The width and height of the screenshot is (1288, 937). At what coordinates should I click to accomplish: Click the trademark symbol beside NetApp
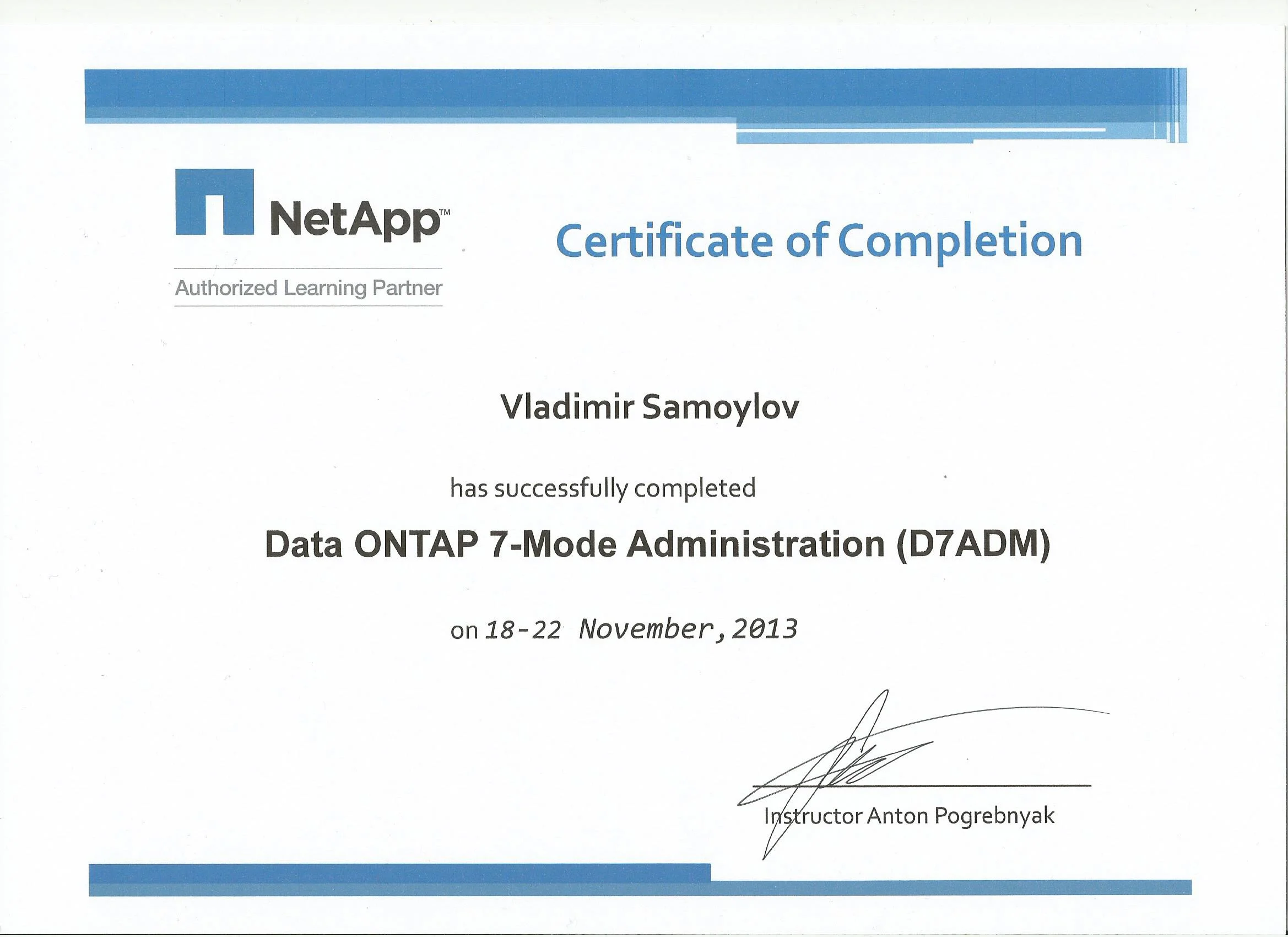click(x=445, y=212)
